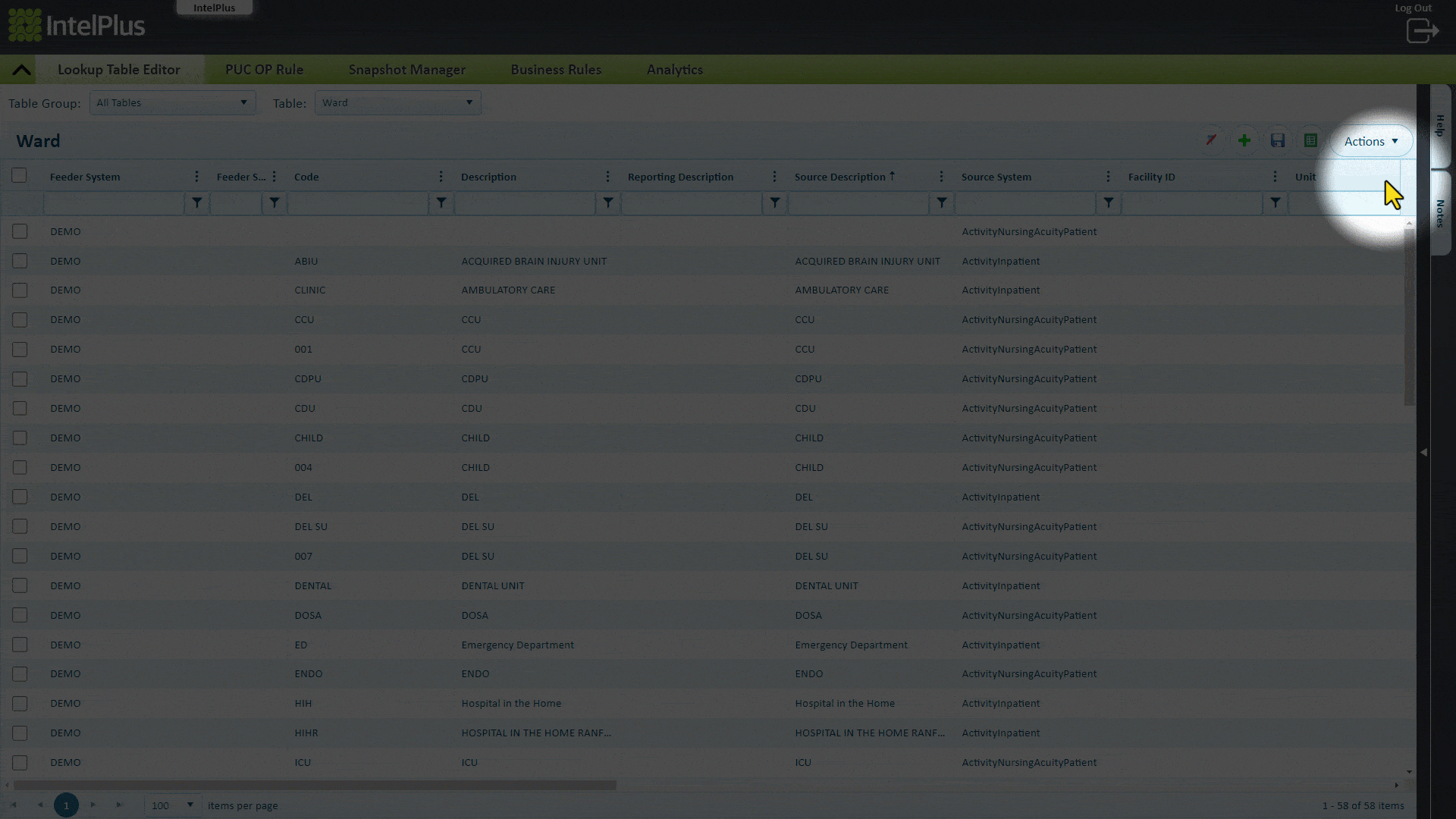
Task: Open the Actions dropdown
Action: click(x=1370, y=141)
